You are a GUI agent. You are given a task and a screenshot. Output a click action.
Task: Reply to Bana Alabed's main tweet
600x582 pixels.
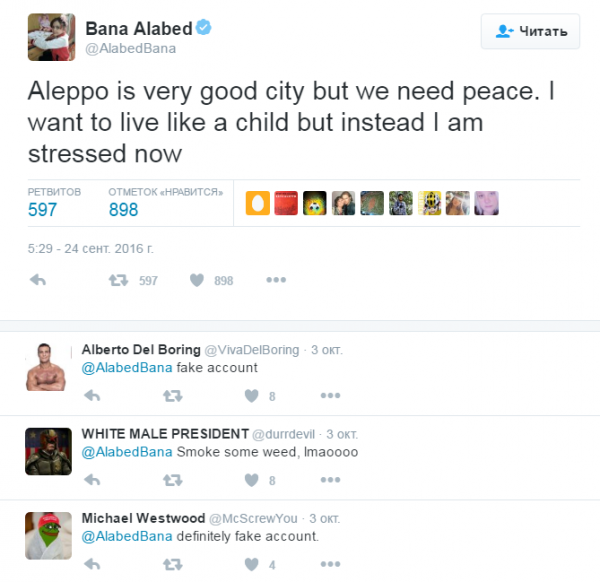[x=38, y=281]
